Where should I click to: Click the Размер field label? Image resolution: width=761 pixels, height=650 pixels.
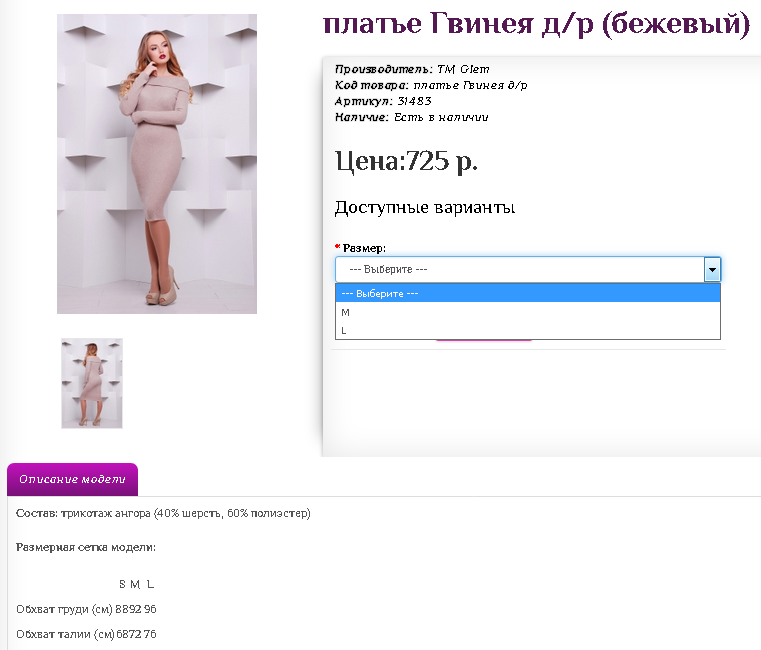(x=363, y=247)
